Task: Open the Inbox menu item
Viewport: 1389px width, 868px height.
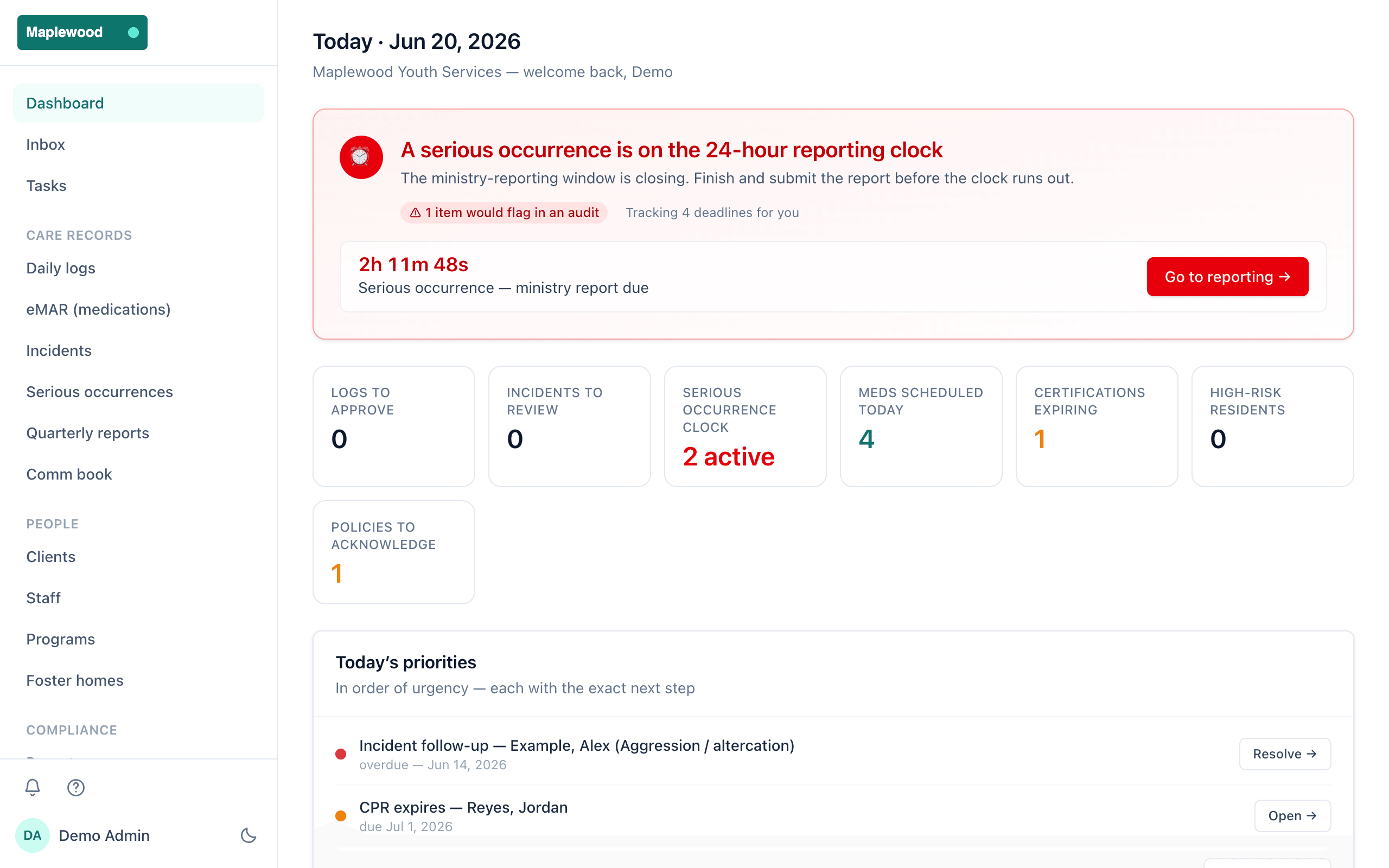Action: point(138,144)
